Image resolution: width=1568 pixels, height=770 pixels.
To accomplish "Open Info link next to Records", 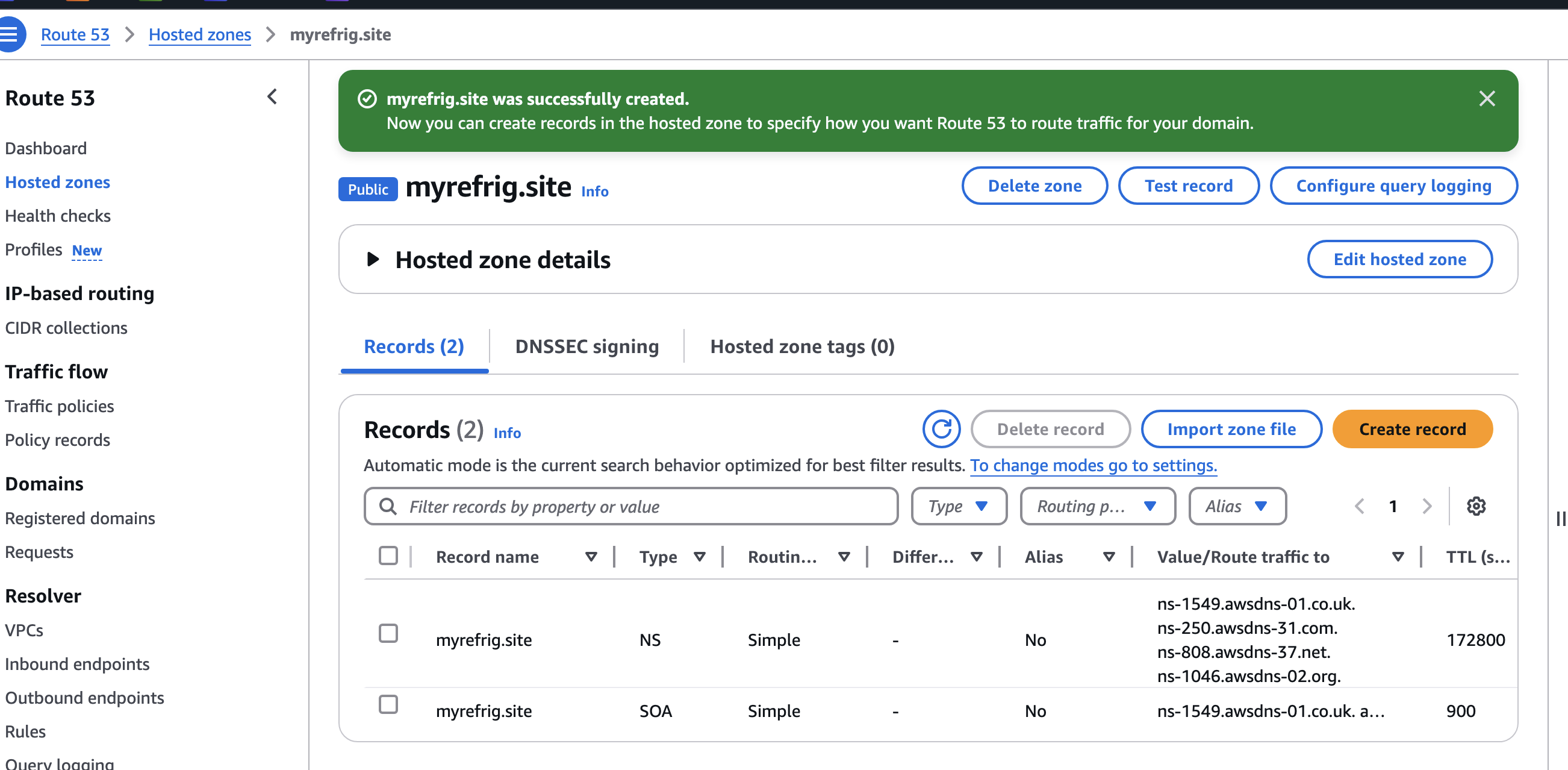I will pyautogui.click(x=507, y=433).
